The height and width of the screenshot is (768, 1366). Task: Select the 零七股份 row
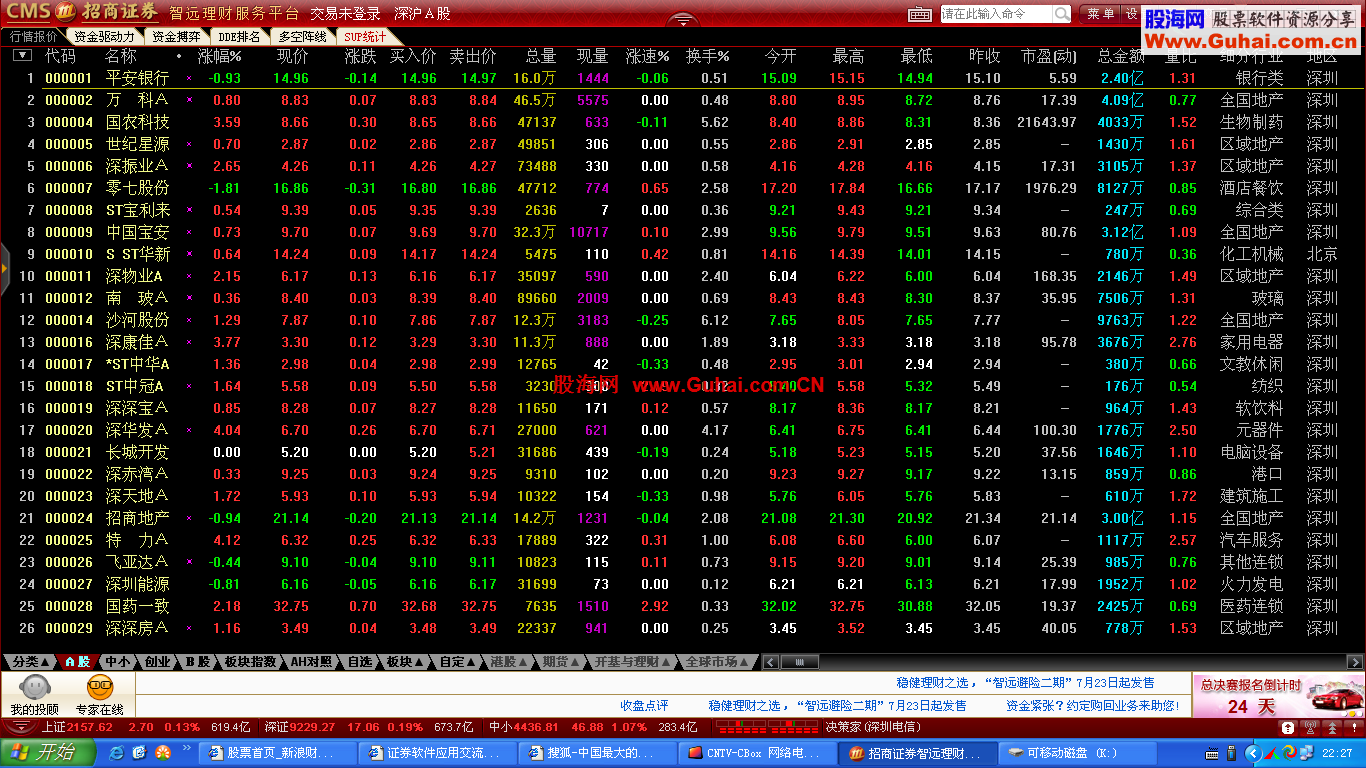coord(683,188)
